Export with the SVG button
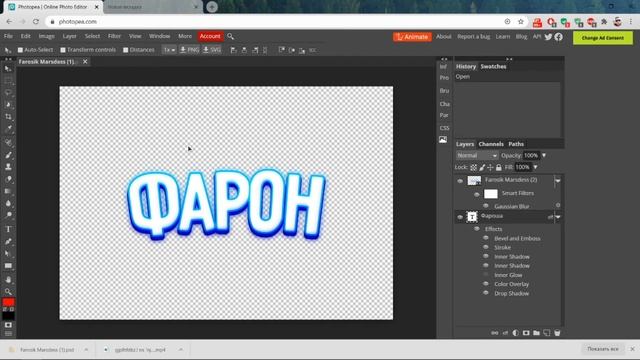The image size is (640, 360). (212, 50)
